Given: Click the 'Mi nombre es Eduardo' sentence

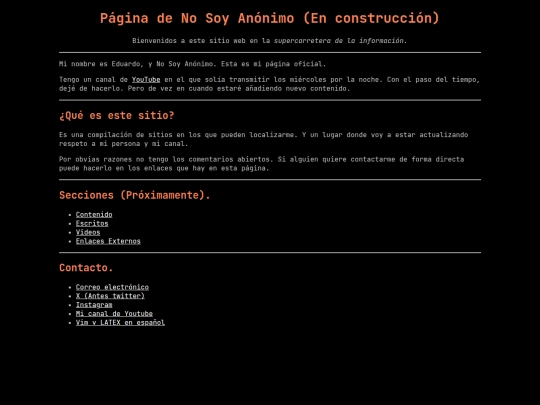Looking at the screenshot, I should pyautogui.click(x=192, y=64).
